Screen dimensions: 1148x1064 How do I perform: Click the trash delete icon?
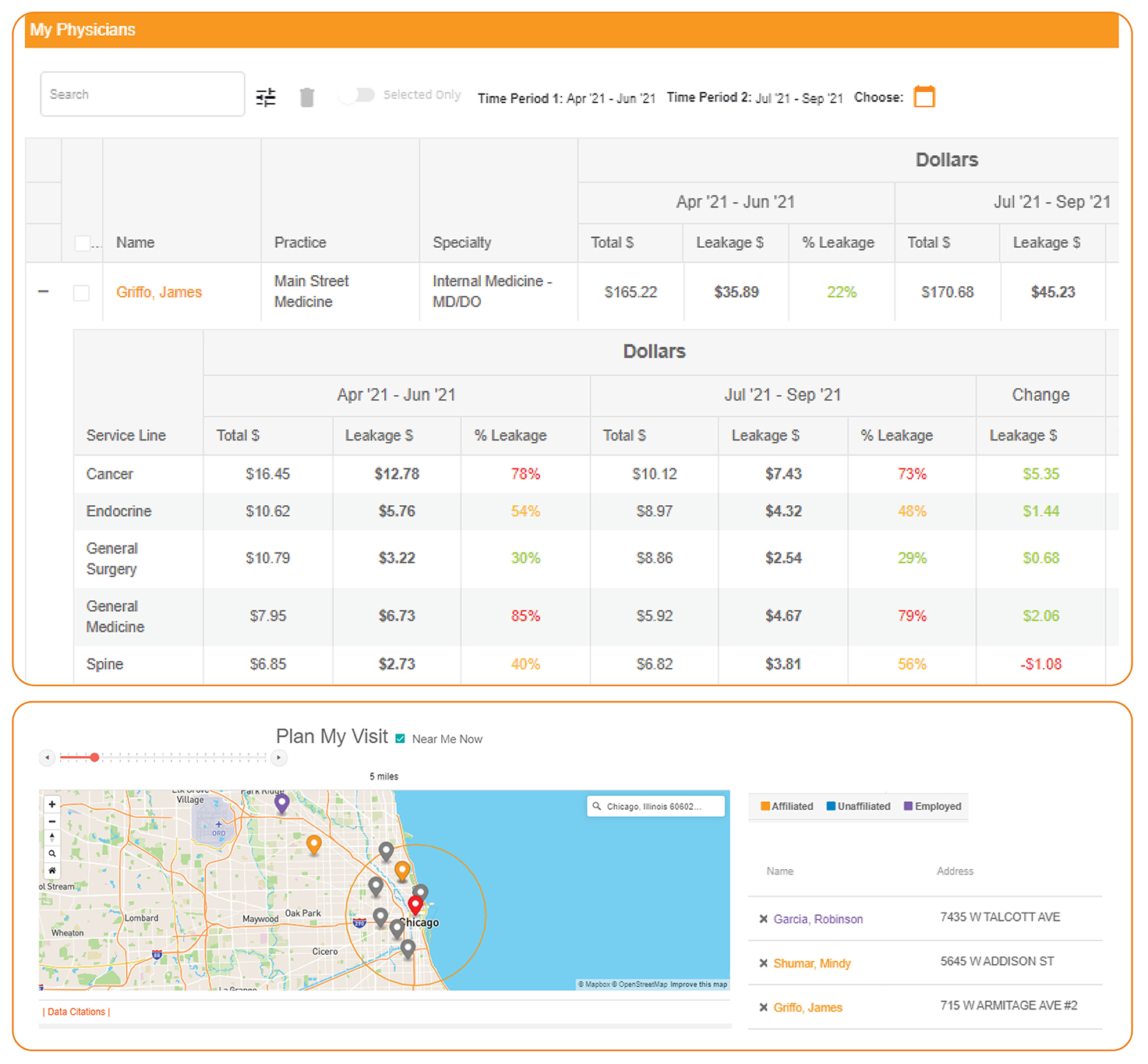point(307,97)
